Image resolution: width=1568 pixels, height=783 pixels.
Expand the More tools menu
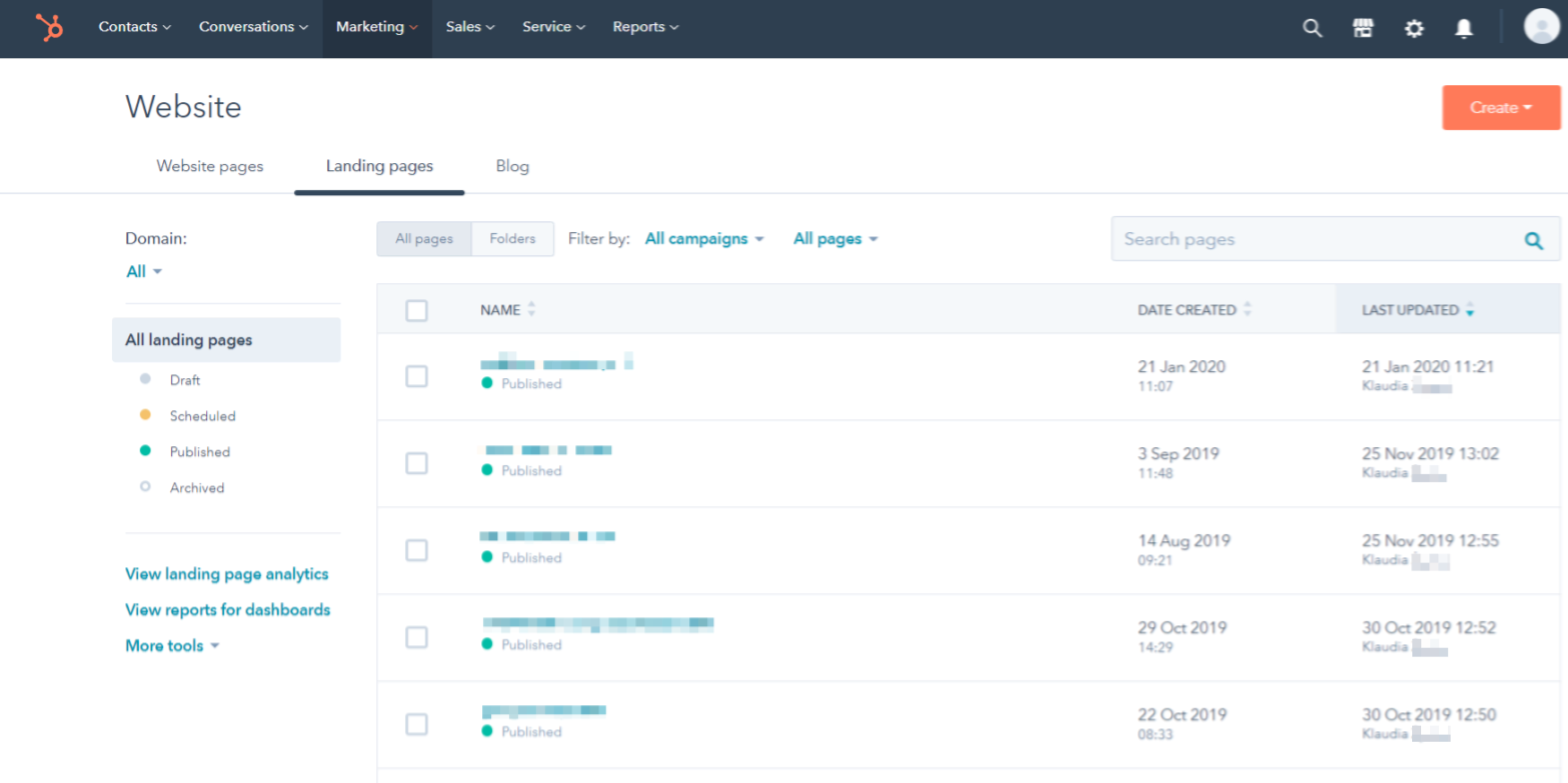pos(172,646)
